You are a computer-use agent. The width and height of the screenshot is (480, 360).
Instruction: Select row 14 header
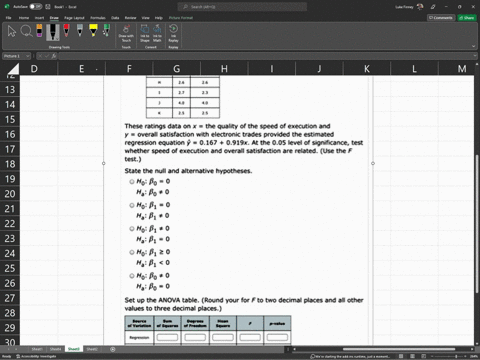click(x=10, y=105)
